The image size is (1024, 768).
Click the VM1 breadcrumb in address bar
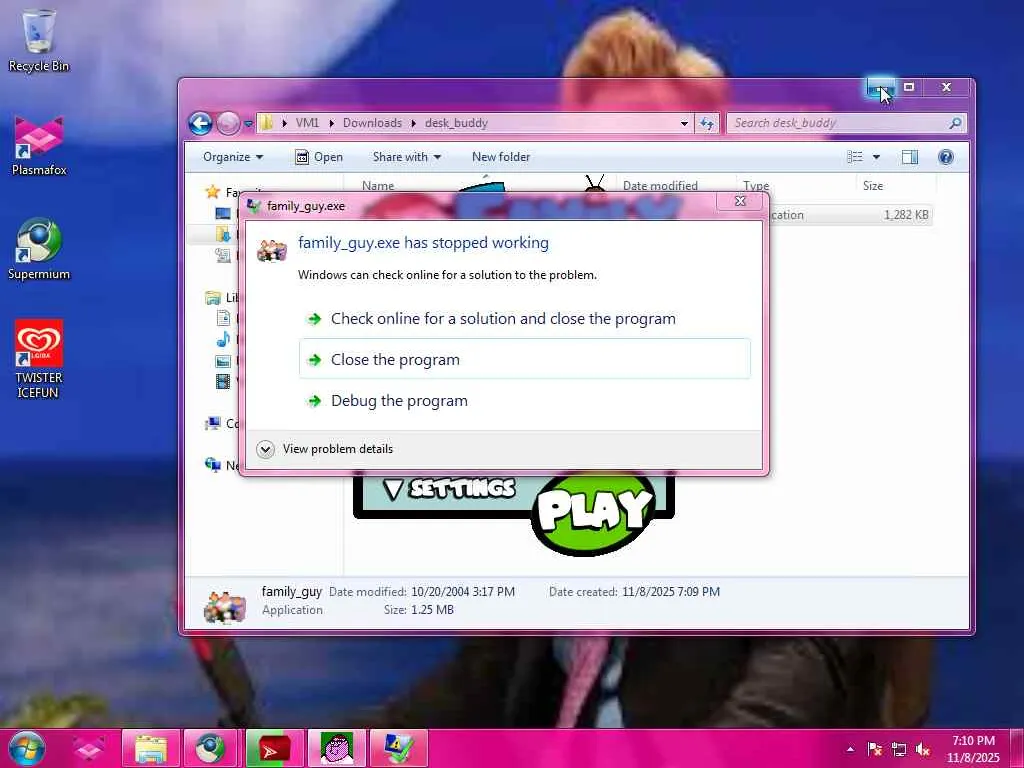tap(307, 123)
